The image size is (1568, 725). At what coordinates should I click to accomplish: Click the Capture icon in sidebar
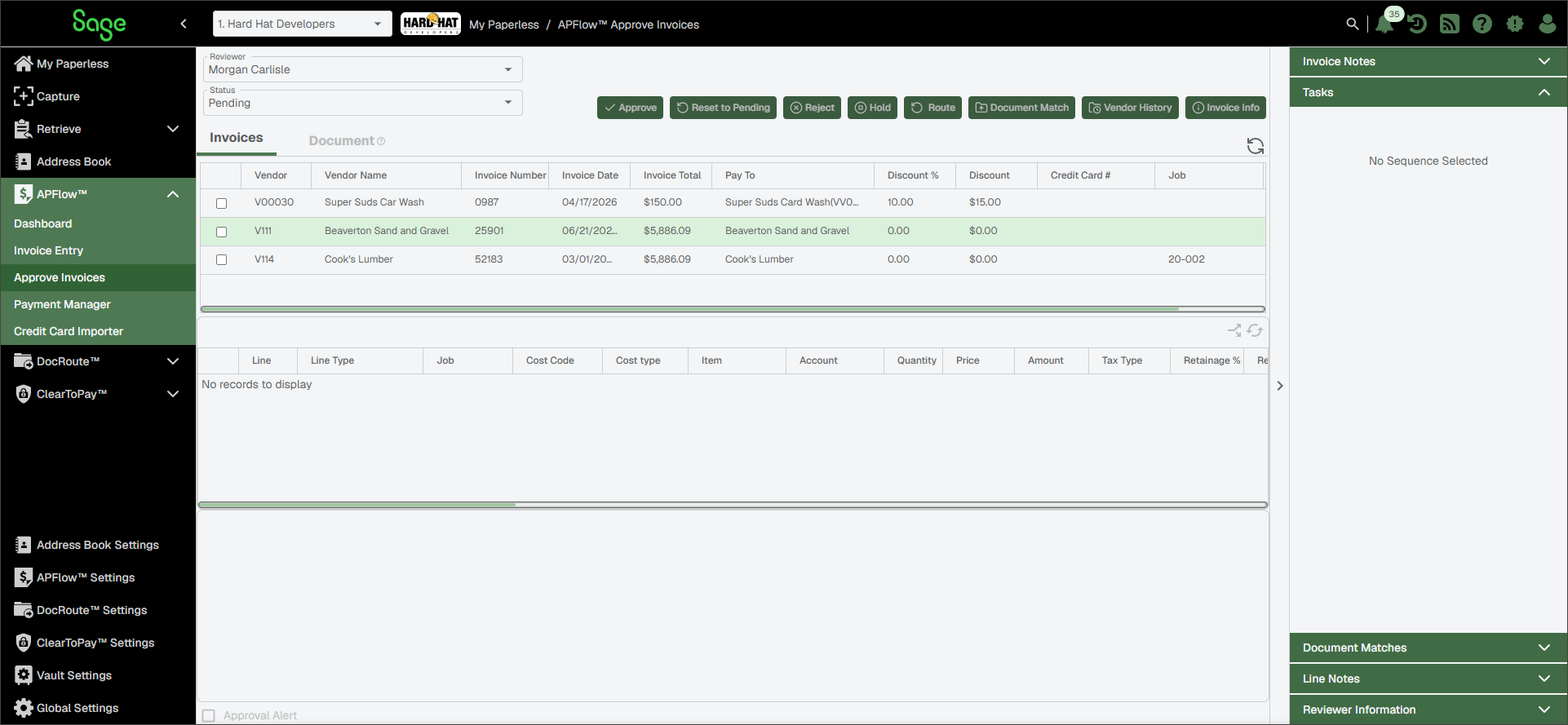click(24, 96)
